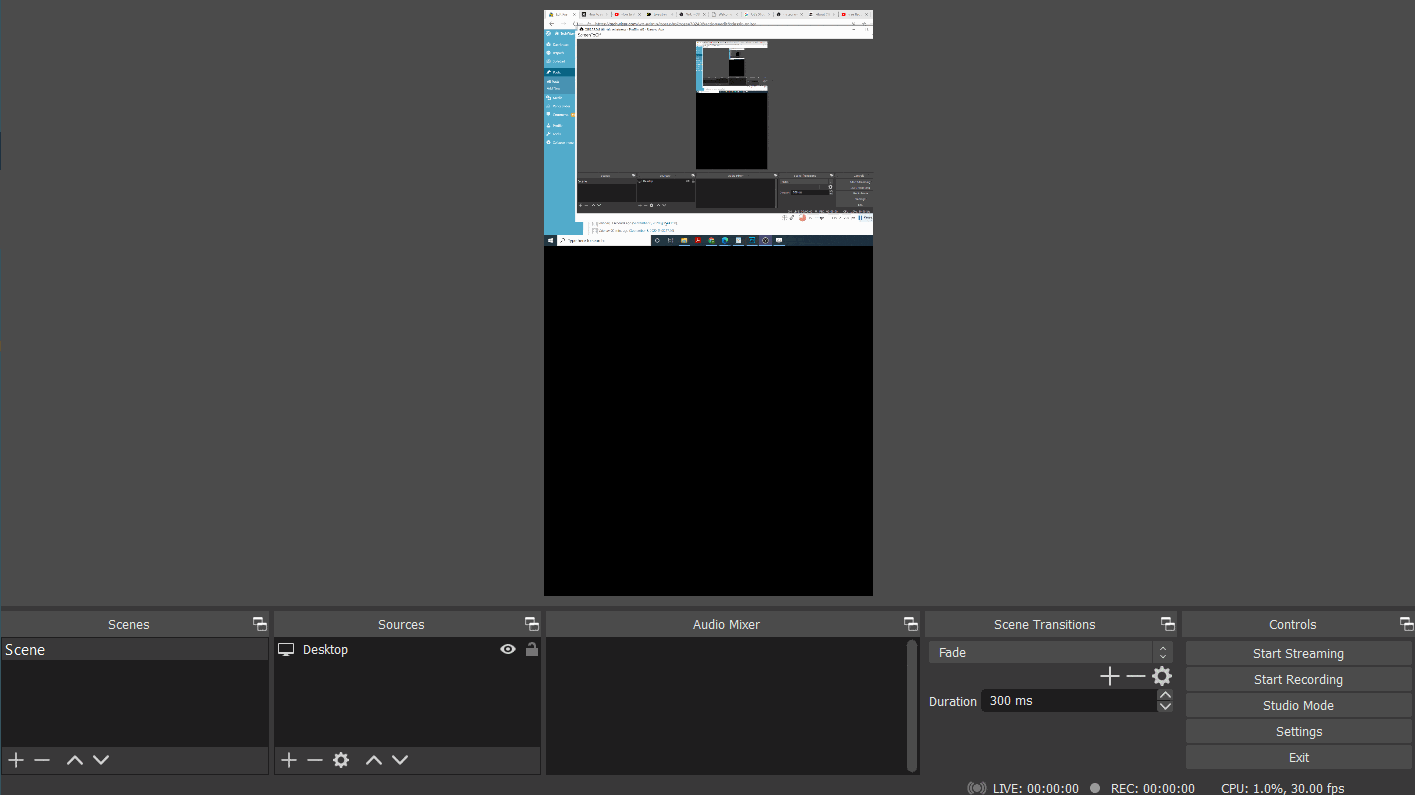Click the Scenes panel title
This screenshot has height=795, width=1415.
129,624
